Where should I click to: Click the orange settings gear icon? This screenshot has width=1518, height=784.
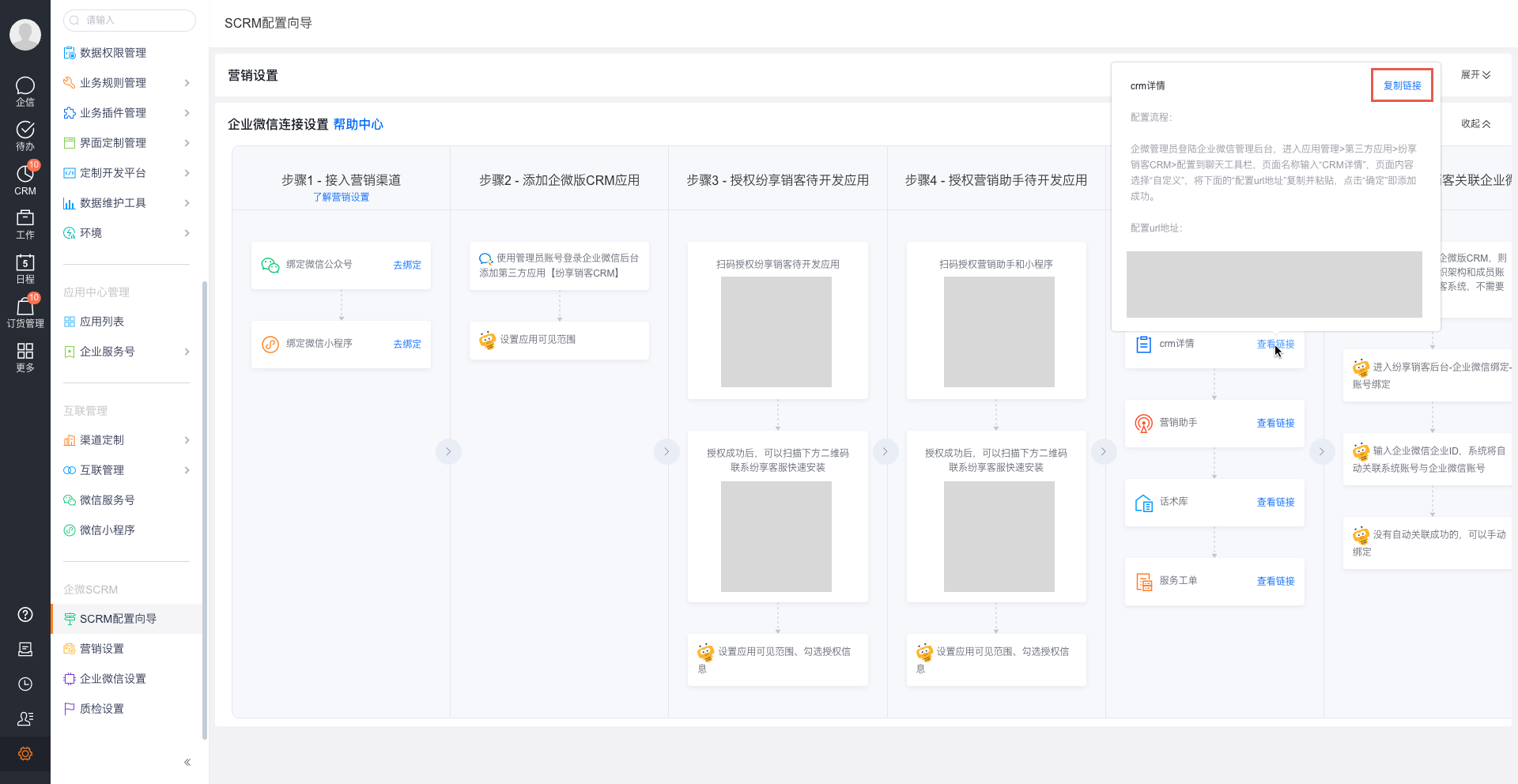pyautogui.click(x=25, y=754)
